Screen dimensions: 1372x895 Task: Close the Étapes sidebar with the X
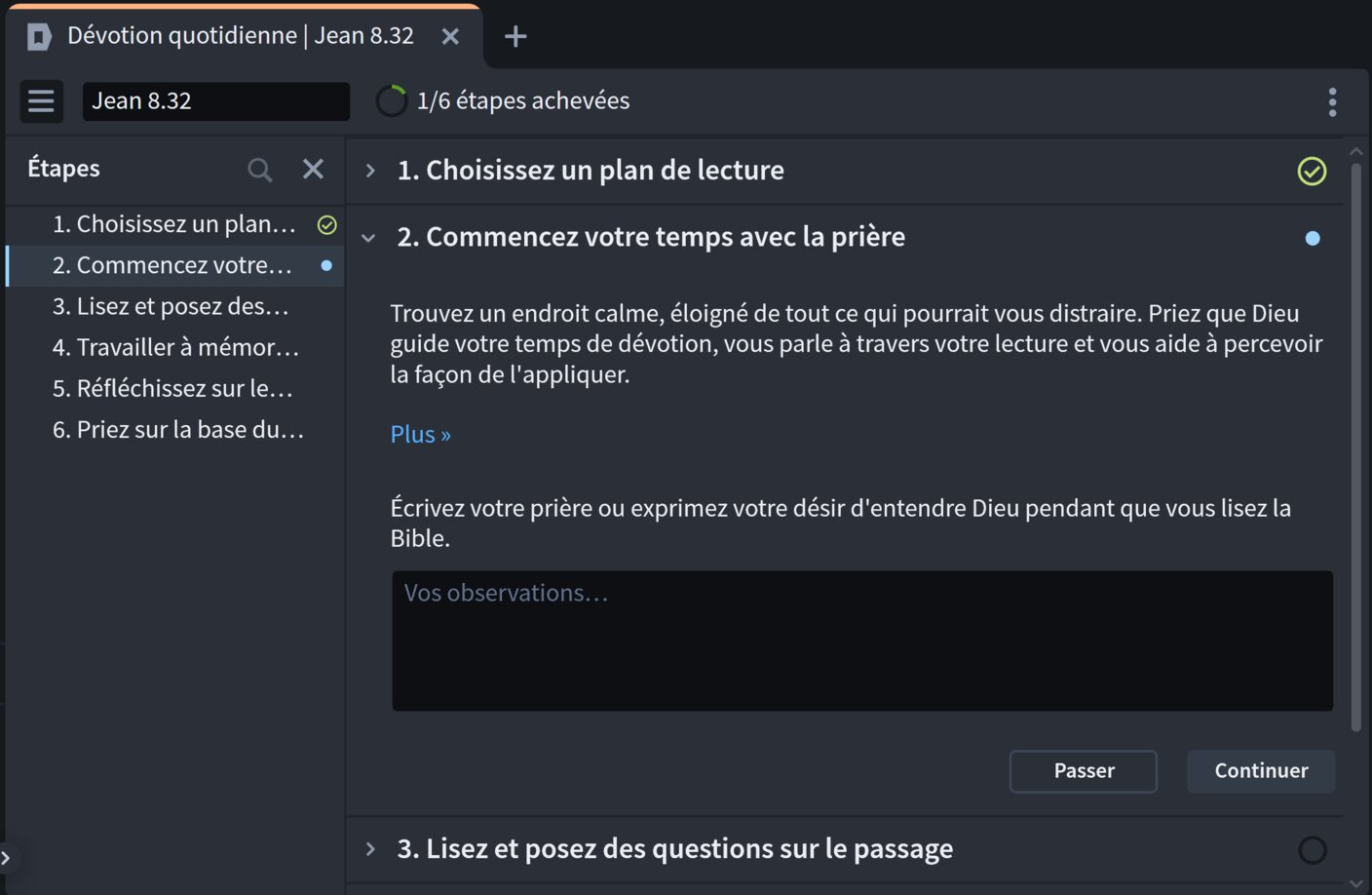tap(313, 169)
